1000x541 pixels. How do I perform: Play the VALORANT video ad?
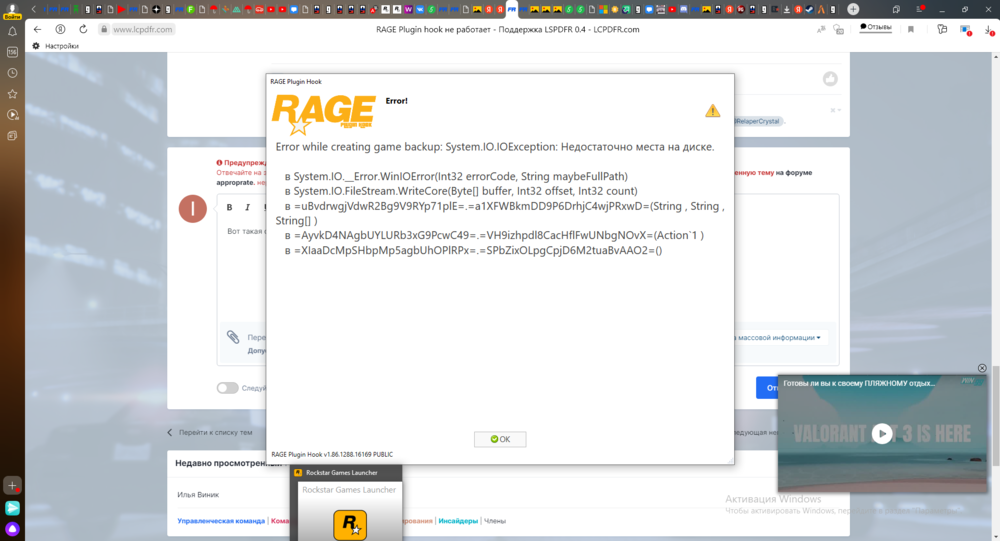[882, 434]
